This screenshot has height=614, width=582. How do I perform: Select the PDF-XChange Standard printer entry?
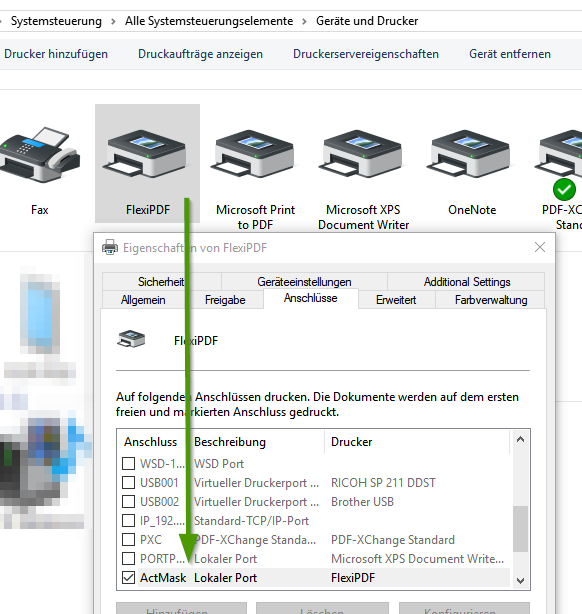(x=393, y=540)
